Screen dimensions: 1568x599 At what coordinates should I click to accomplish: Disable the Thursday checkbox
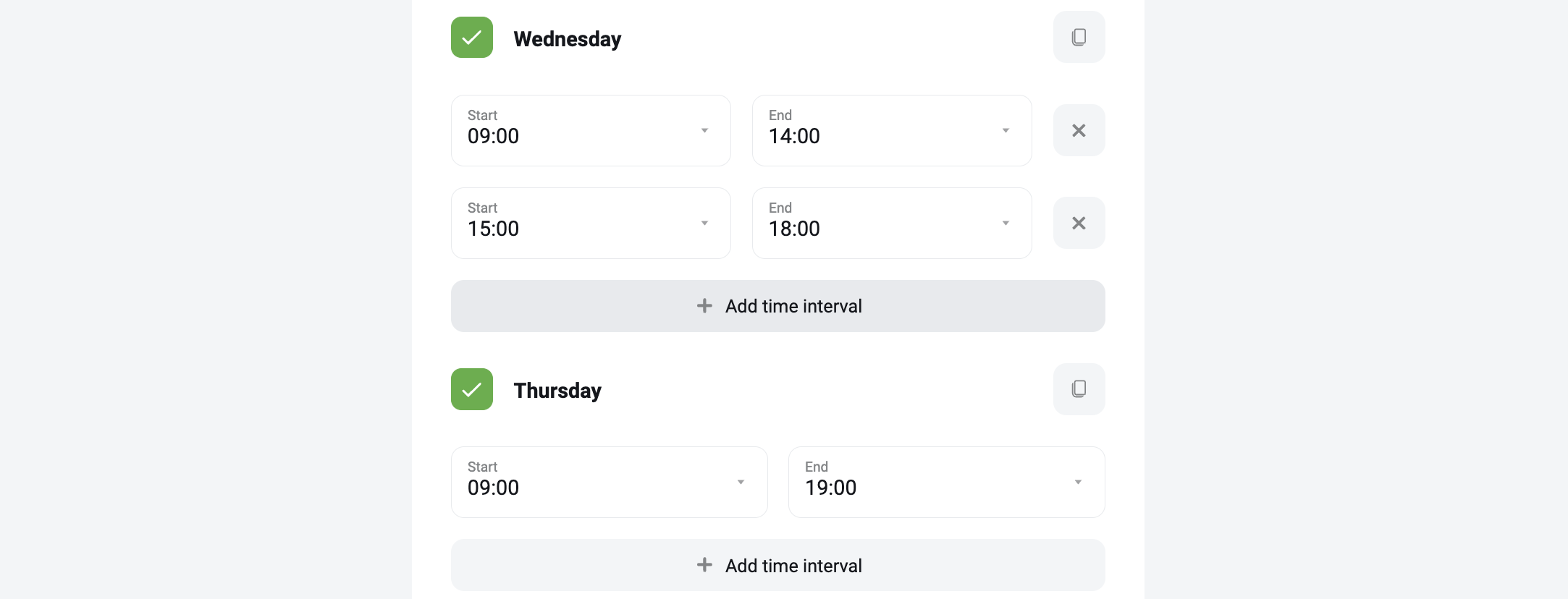[472, 389]
